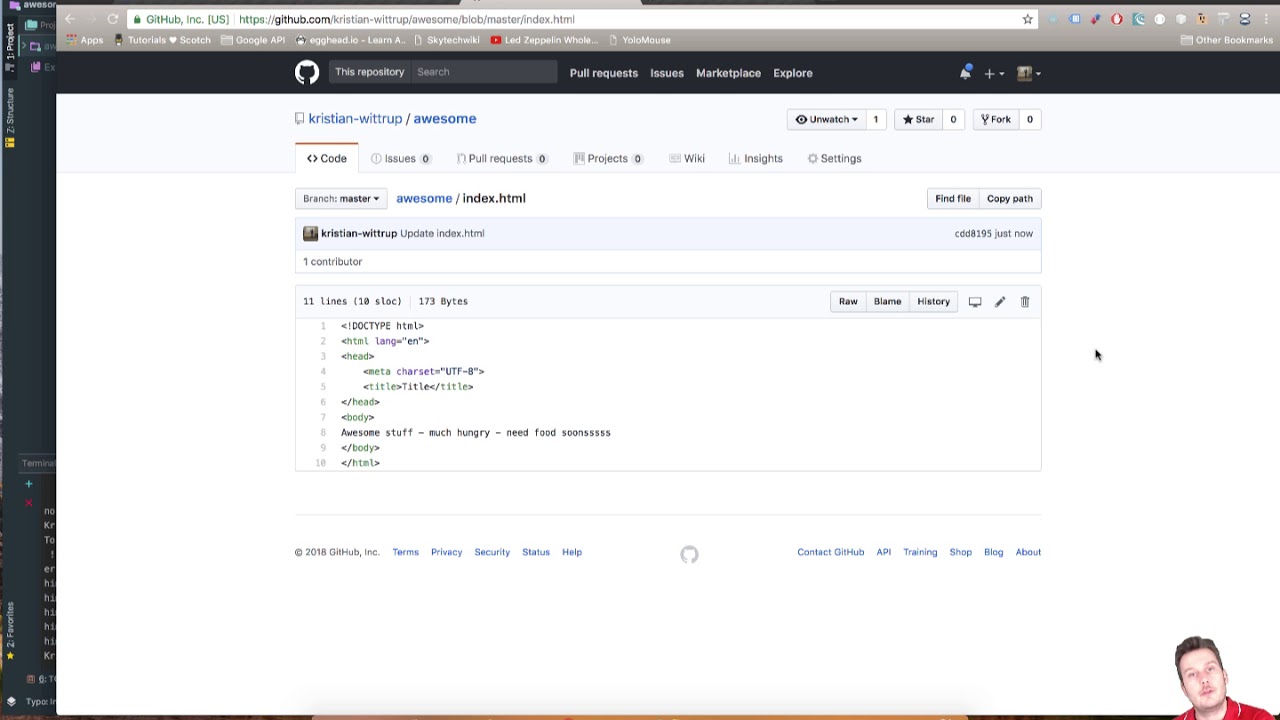Image resolution: width=1280 pixels, height=720 pixels.
Task: Open the Led Zeppelin YouTube bookmark
Action: 544,40
